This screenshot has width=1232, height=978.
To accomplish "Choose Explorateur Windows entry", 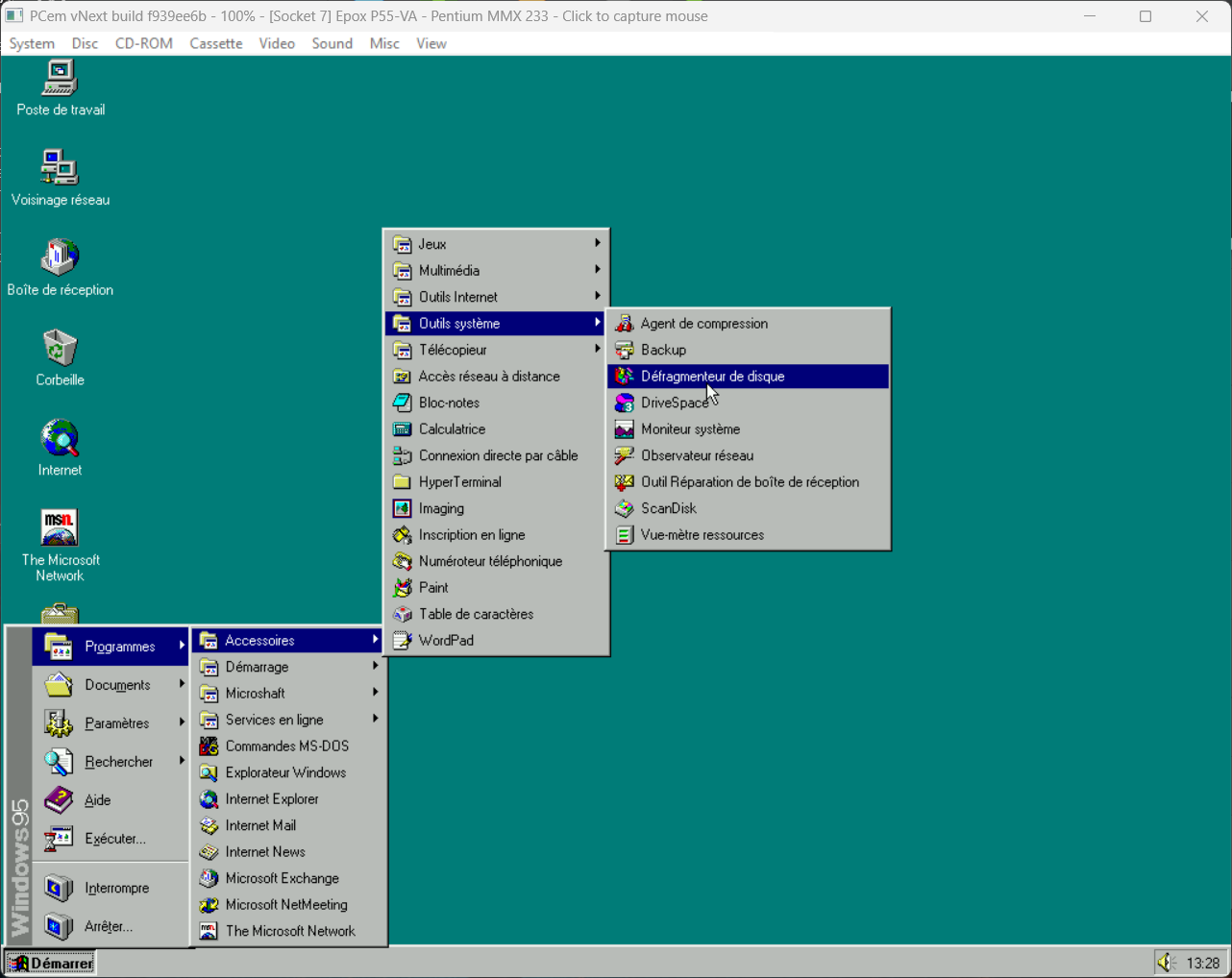I will [x=289, y=772].
